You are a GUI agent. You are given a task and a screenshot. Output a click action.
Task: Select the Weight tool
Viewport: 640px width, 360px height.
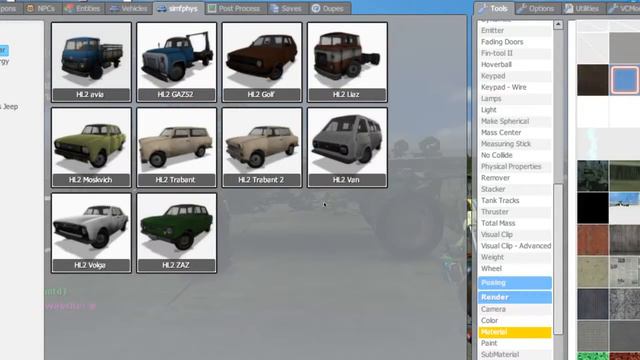(515, 257)
